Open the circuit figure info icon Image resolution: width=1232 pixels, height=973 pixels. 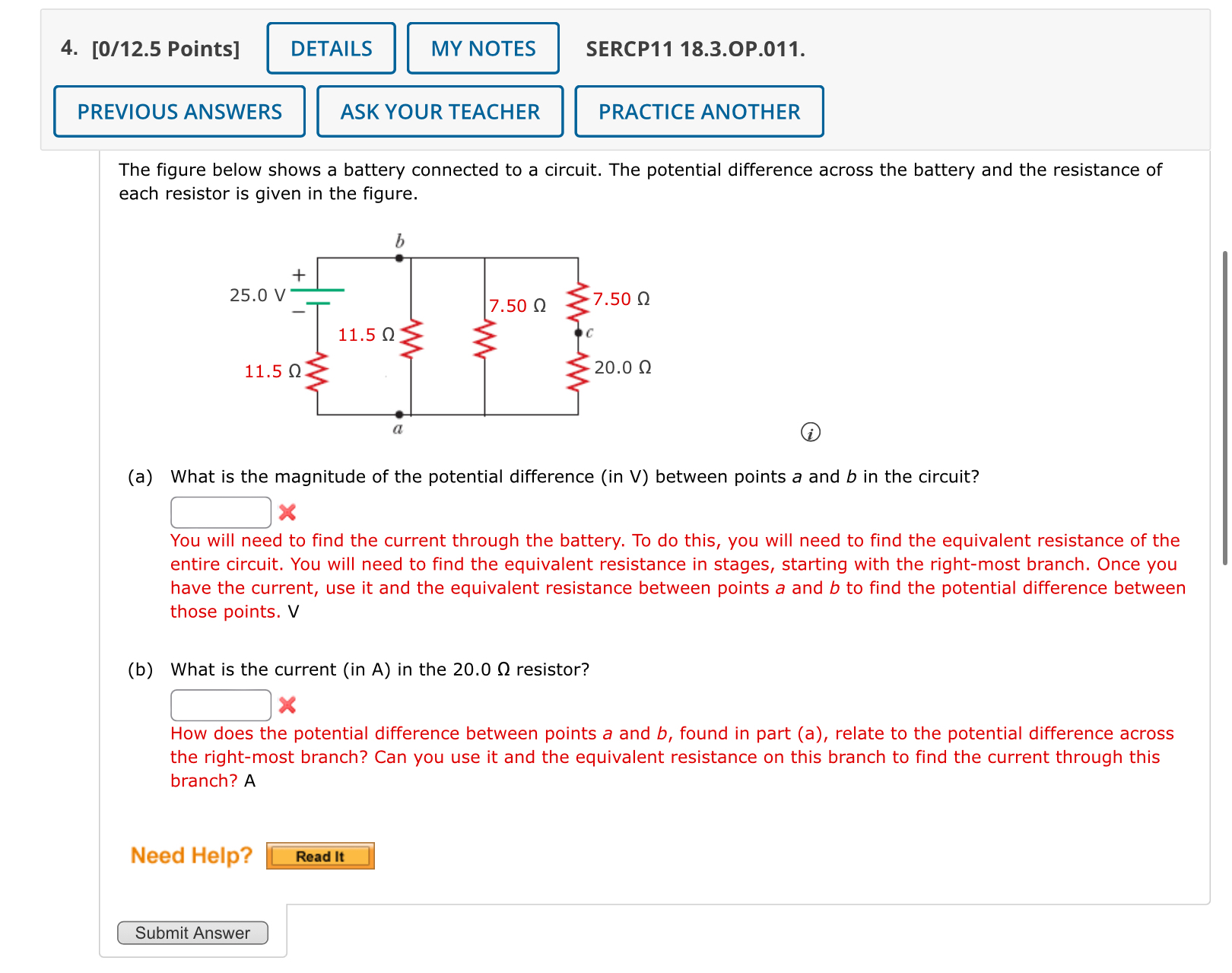[x=811, y=431]
